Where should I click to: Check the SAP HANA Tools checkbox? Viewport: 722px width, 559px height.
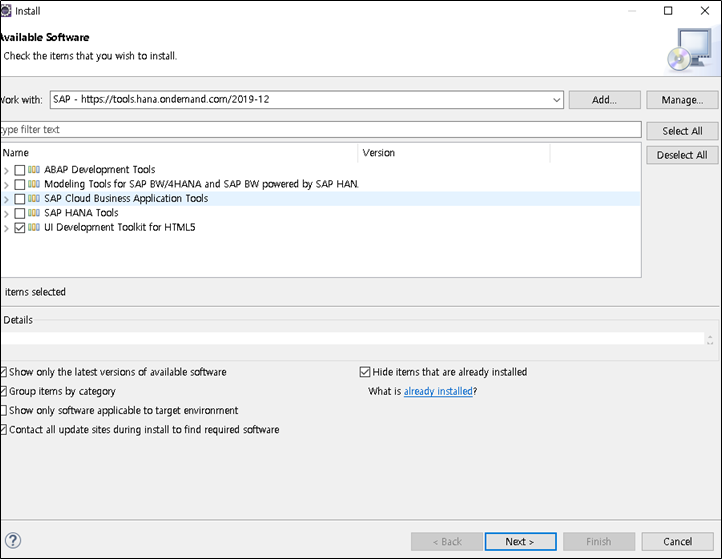(x=19, y=213)
